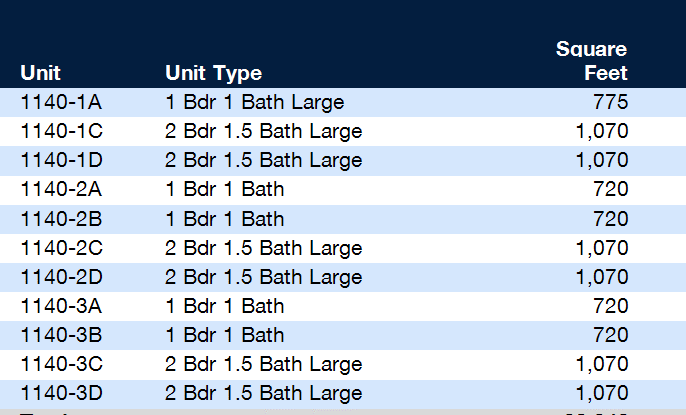686x415 pixels.
Task: Click unit type for 1140-2A row
Action: [225, 189]
